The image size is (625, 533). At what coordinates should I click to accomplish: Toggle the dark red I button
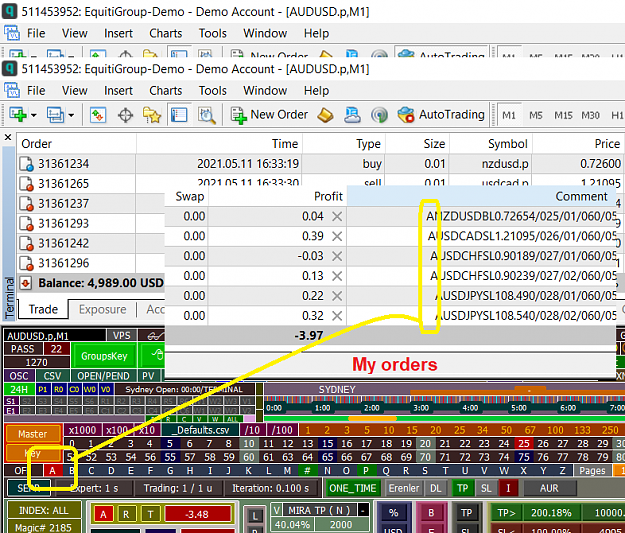[x=508, y=488]
